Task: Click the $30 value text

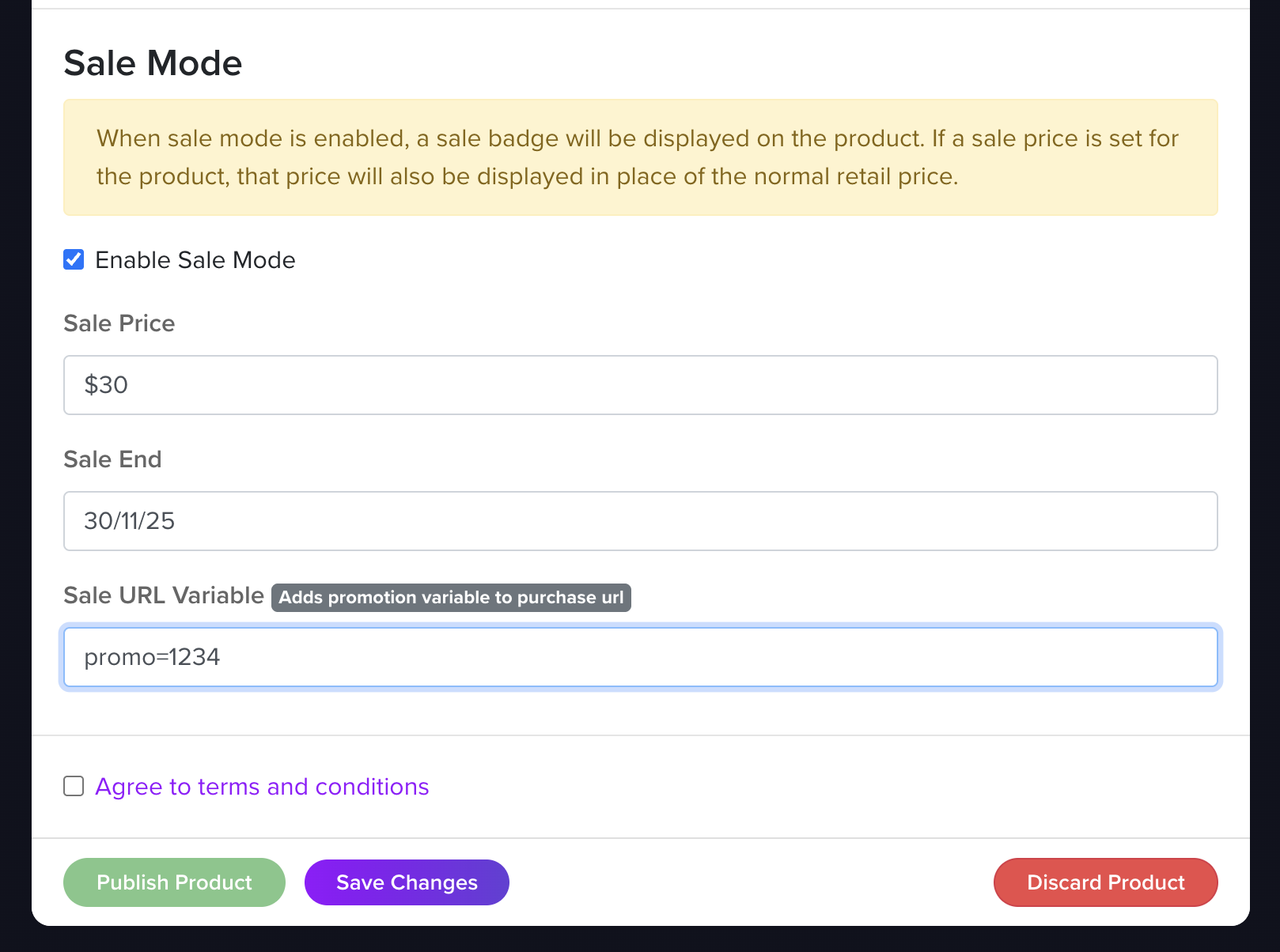Action: pyautogui.click(x=106, y=385)
